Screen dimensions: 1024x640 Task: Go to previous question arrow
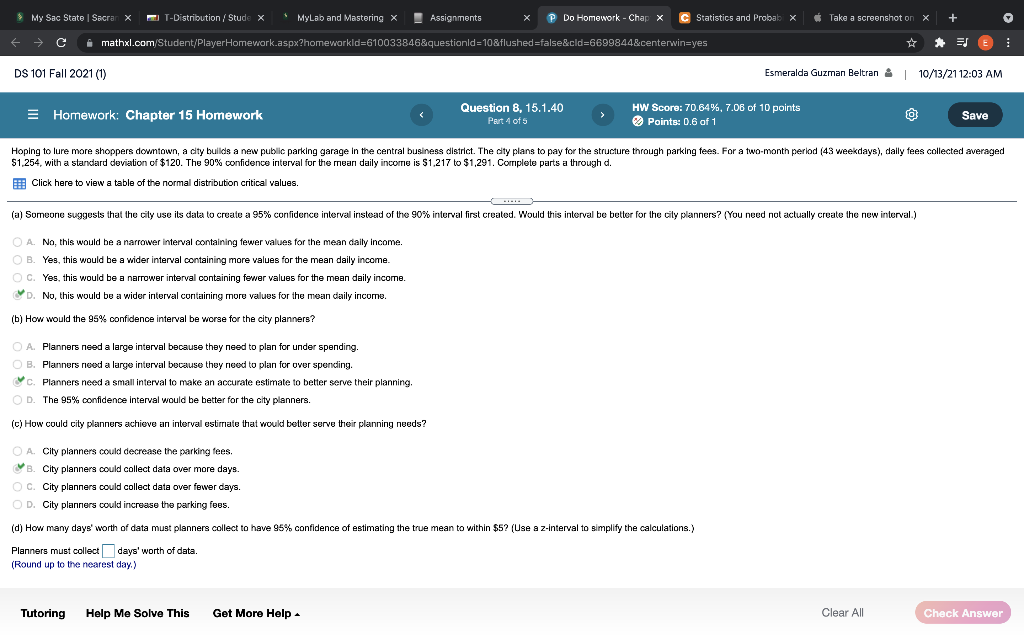(421, 115)
